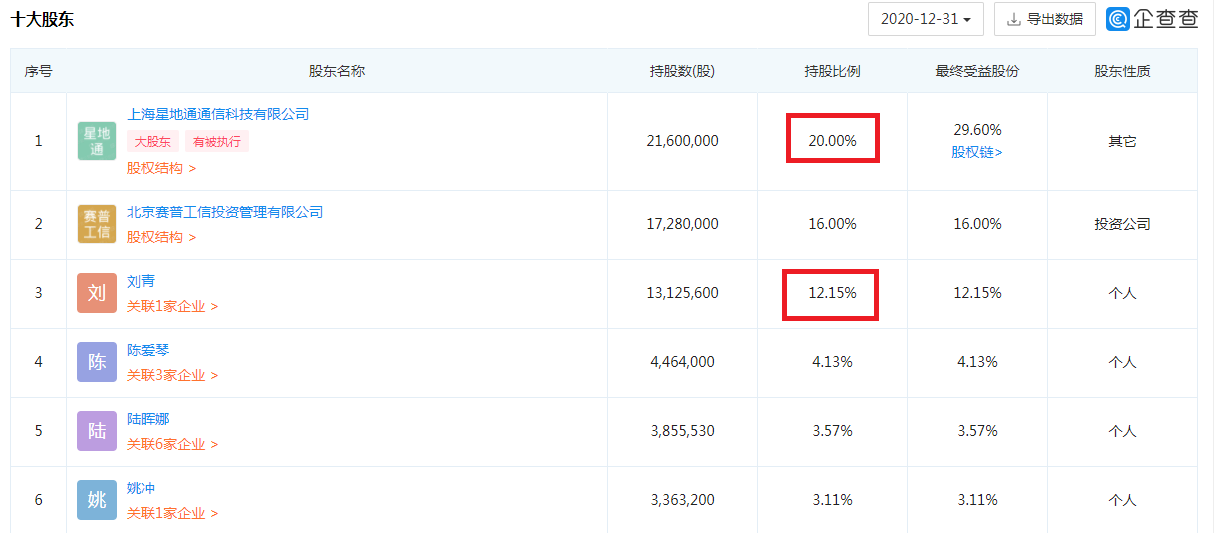The image size is (1214, 533).
Task: View 股权链 for the first shareholder
Action: click(x=976, y=152)
